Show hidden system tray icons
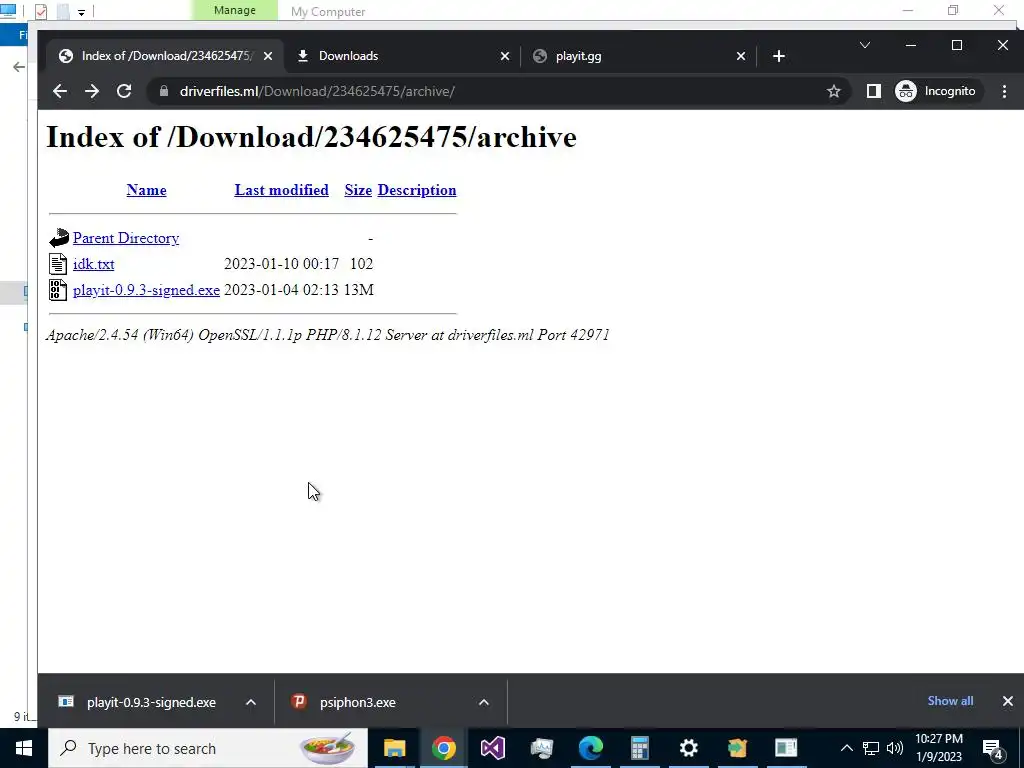The width and height of the screenshot is (1024, 768). pyautogui.click(x=846, y=748)
